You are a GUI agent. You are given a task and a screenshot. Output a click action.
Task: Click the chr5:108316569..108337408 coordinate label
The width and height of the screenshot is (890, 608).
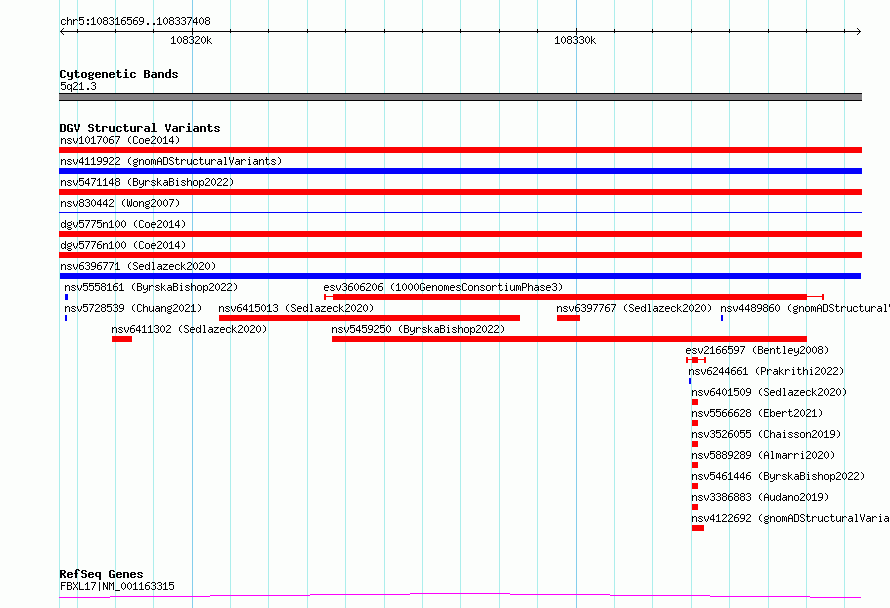[x=135, y=22]
